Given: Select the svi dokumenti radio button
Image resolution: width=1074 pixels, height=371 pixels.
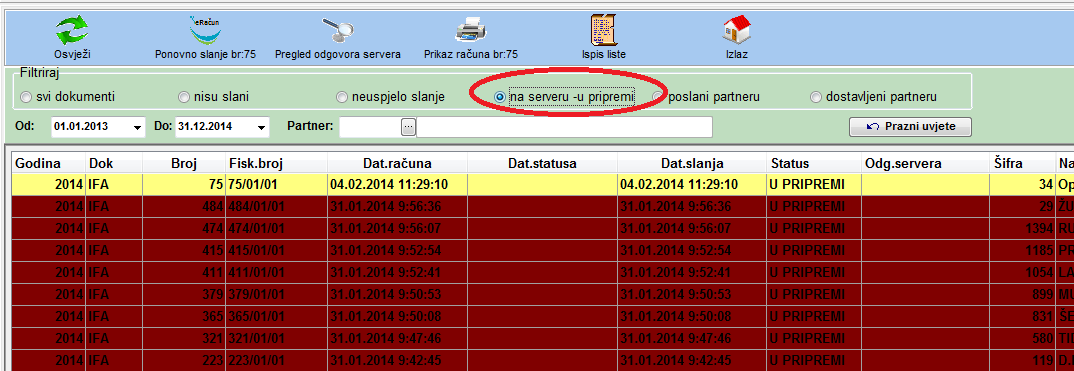Looking at the screenshot, I should 26,97.
